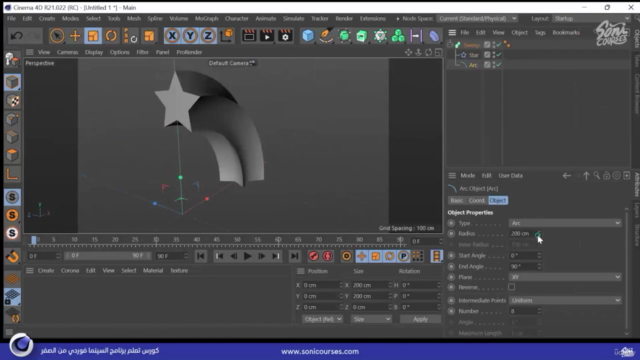The image size is (640, 360).
Task: Open the Plane XY dropdown
Action: (x=565, y=277)
